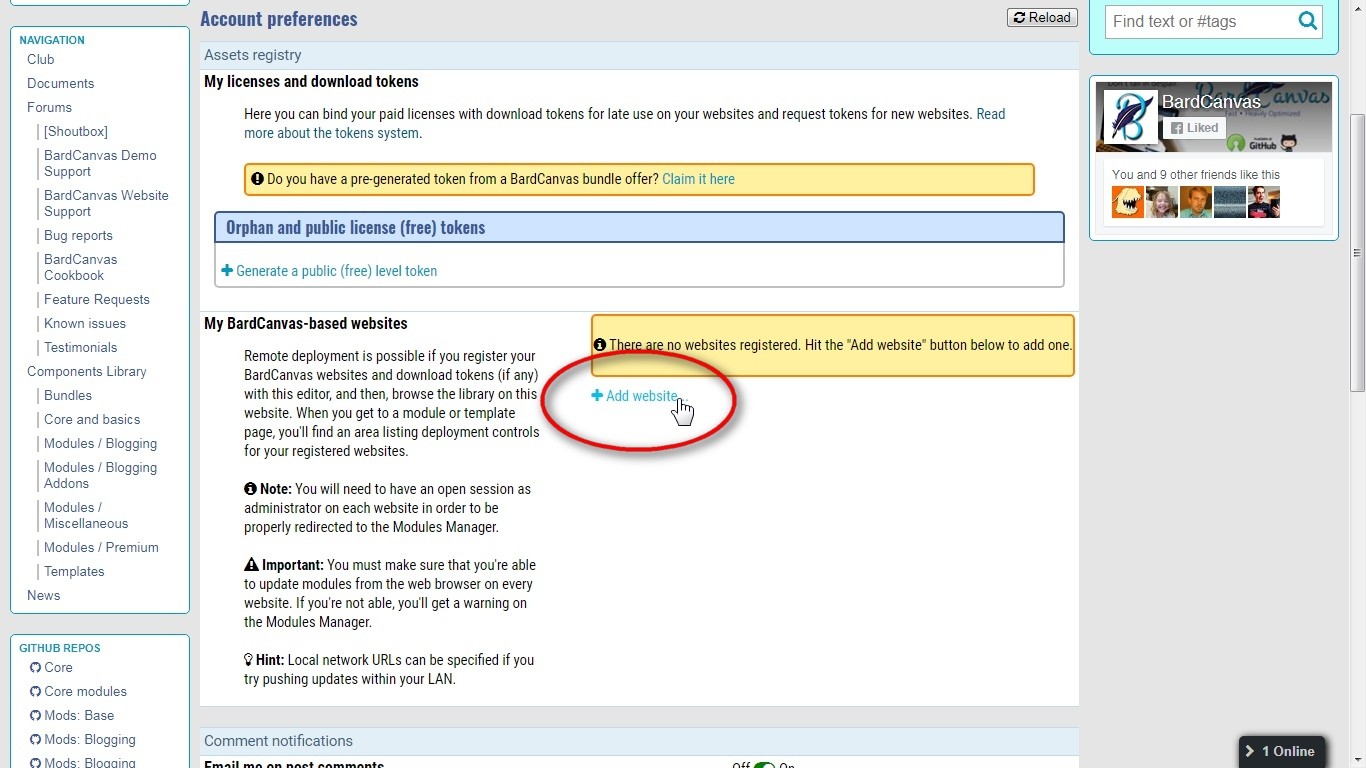Open Feature Requests forum
The width and height of the screenshot is (1366, 768).
pos(97,299)
